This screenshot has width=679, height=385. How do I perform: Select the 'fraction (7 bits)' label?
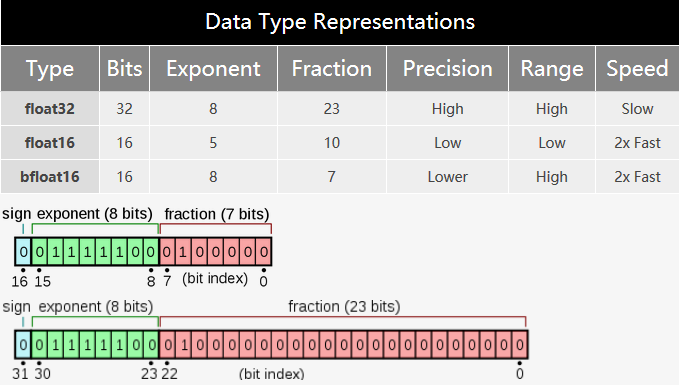pos(217,214)
